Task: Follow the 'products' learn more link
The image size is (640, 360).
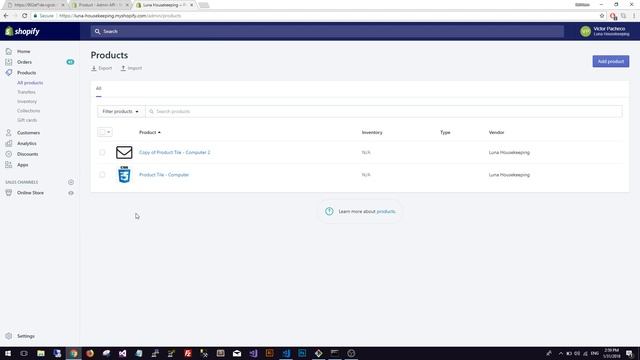Action: tap(386, 211)
